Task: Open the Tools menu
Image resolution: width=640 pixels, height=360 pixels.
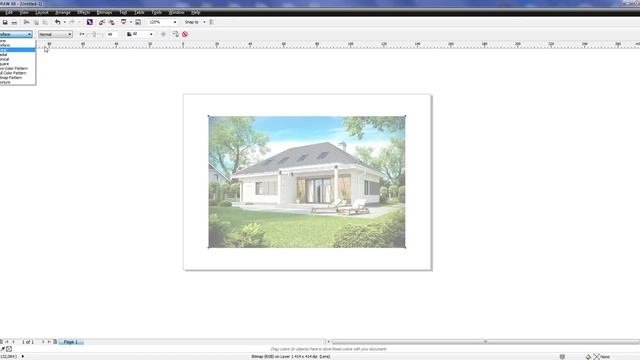Action: click(156, 13)
